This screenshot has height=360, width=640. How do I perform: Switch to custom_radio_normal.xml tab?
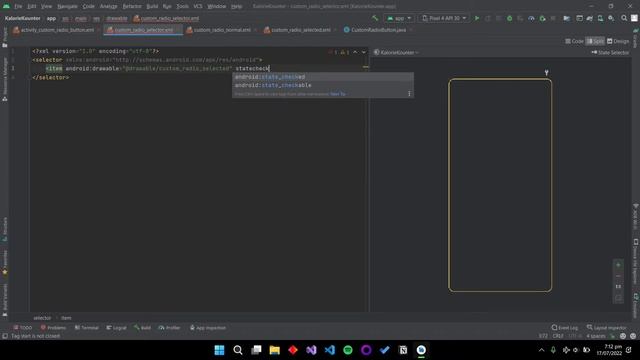[x=219, y=30]
